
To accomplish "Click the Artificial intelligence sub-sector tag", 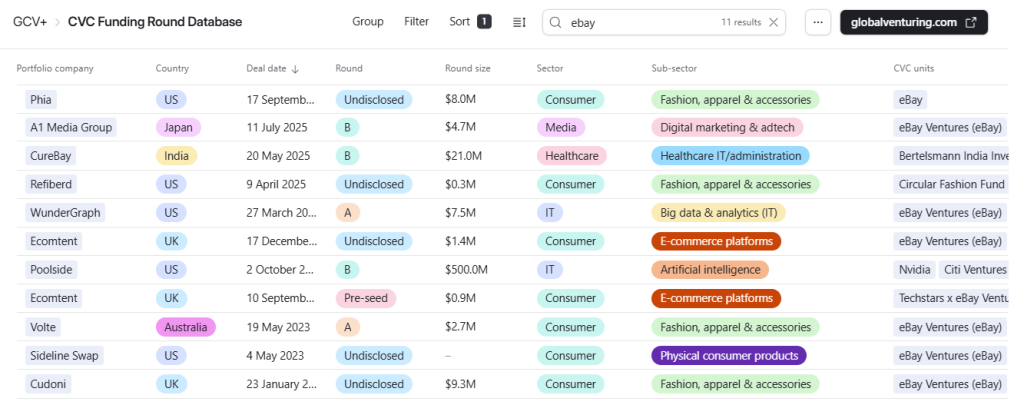I will coord(710,270).
